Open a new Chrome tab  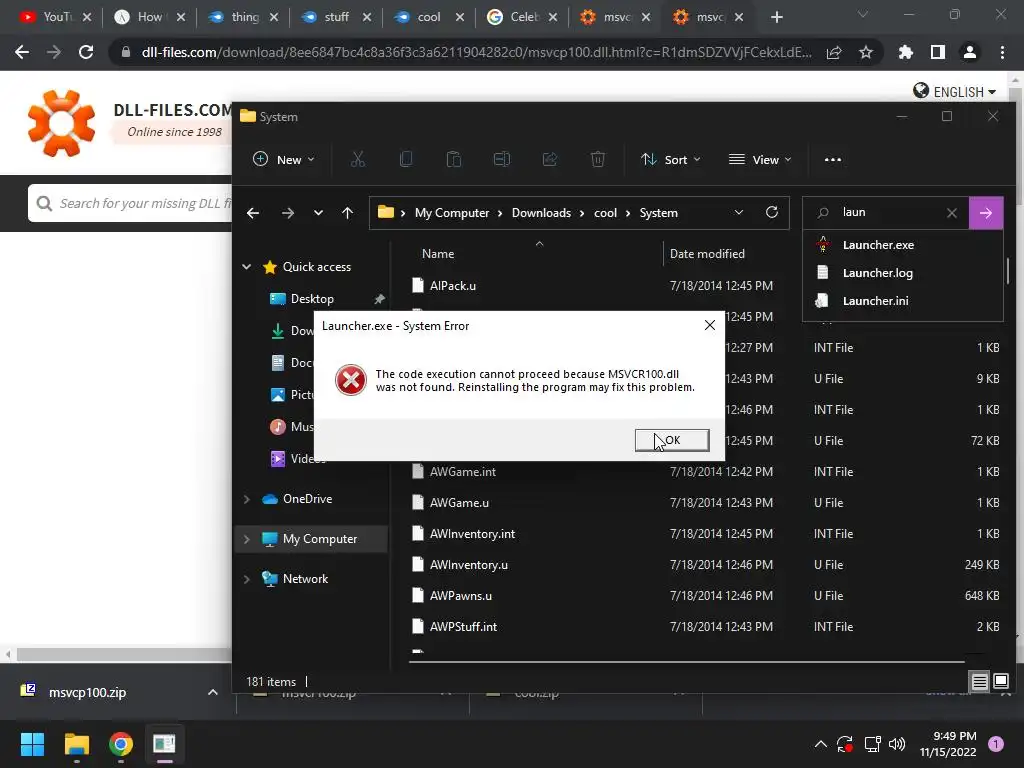pyautogui.click(x=776, y=17)
